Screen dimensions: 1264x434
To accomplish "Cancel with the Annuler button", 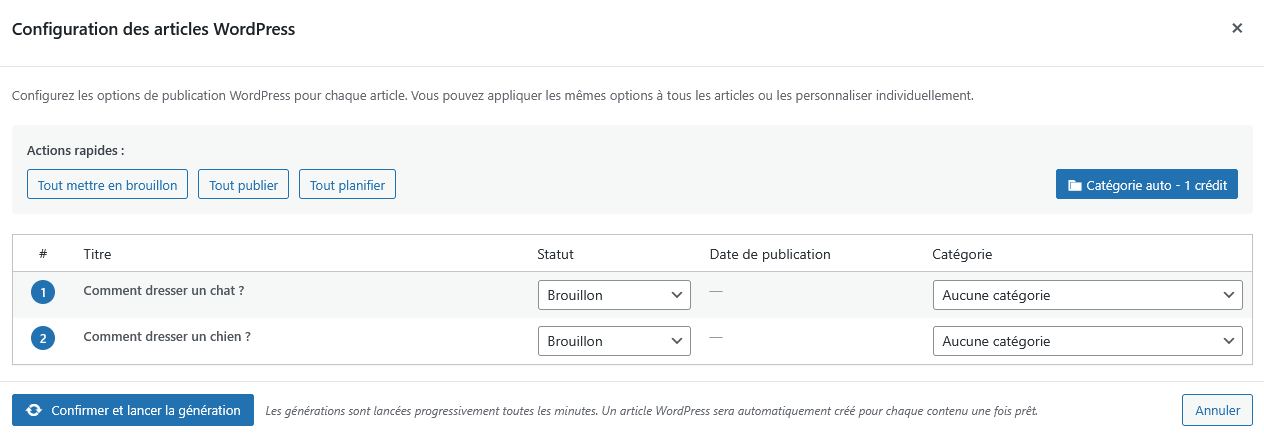I will (x=1216, y=410).
